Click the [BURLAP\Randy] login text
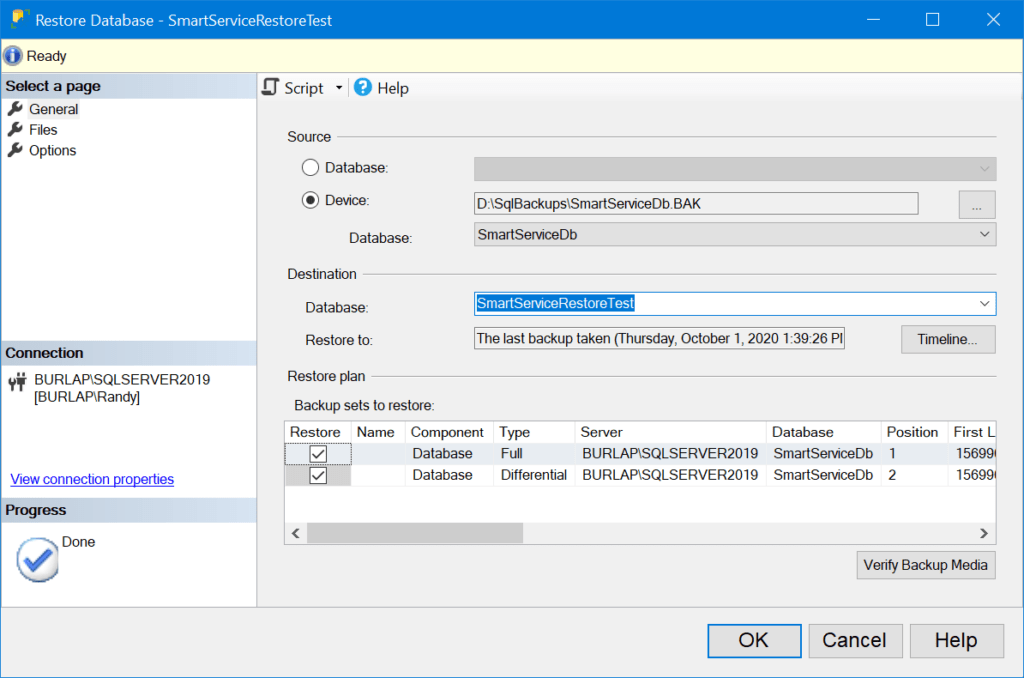Image resolution: width=1024 pixels, height=678 pixels. (87, 396)
